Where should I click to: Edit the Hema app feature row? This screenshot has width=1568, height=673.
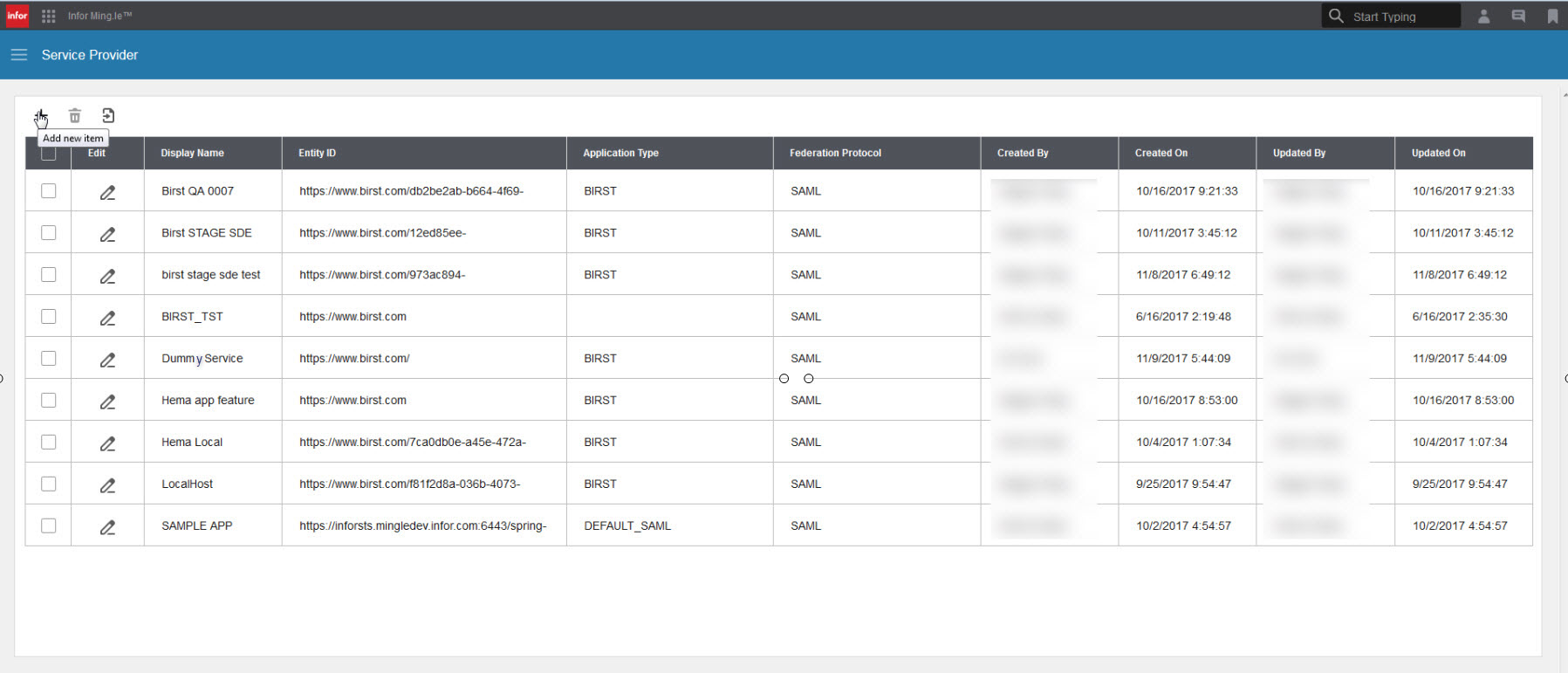[x=107, y=402]
